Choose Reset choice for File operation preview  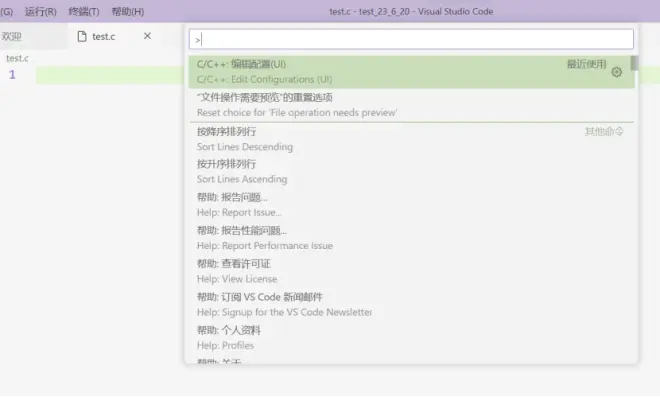pos(411,105)
